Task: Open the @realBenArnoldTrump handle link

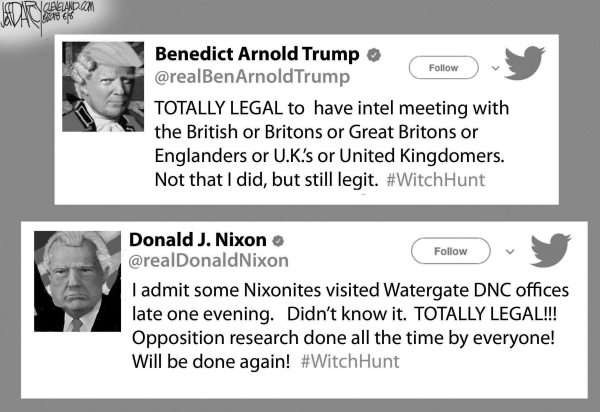Action: [x=252, y=77]
